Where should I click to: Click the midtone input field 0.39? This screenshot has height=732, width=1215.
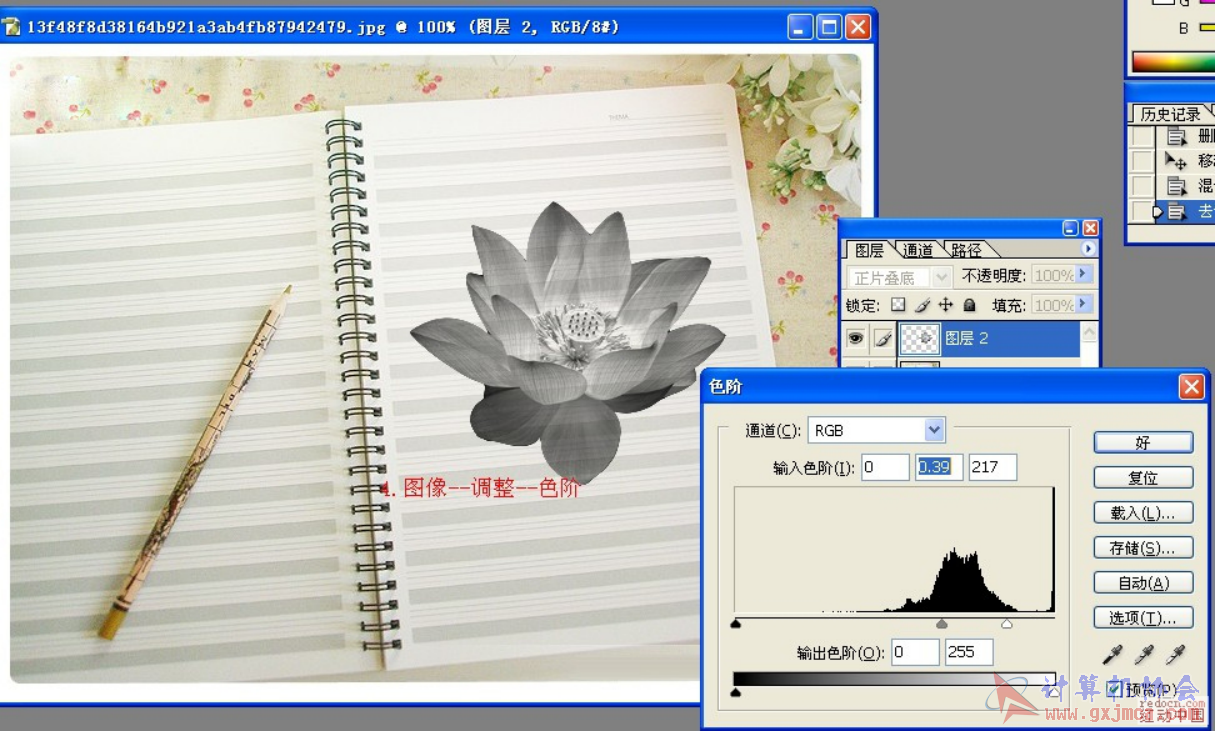939,467
